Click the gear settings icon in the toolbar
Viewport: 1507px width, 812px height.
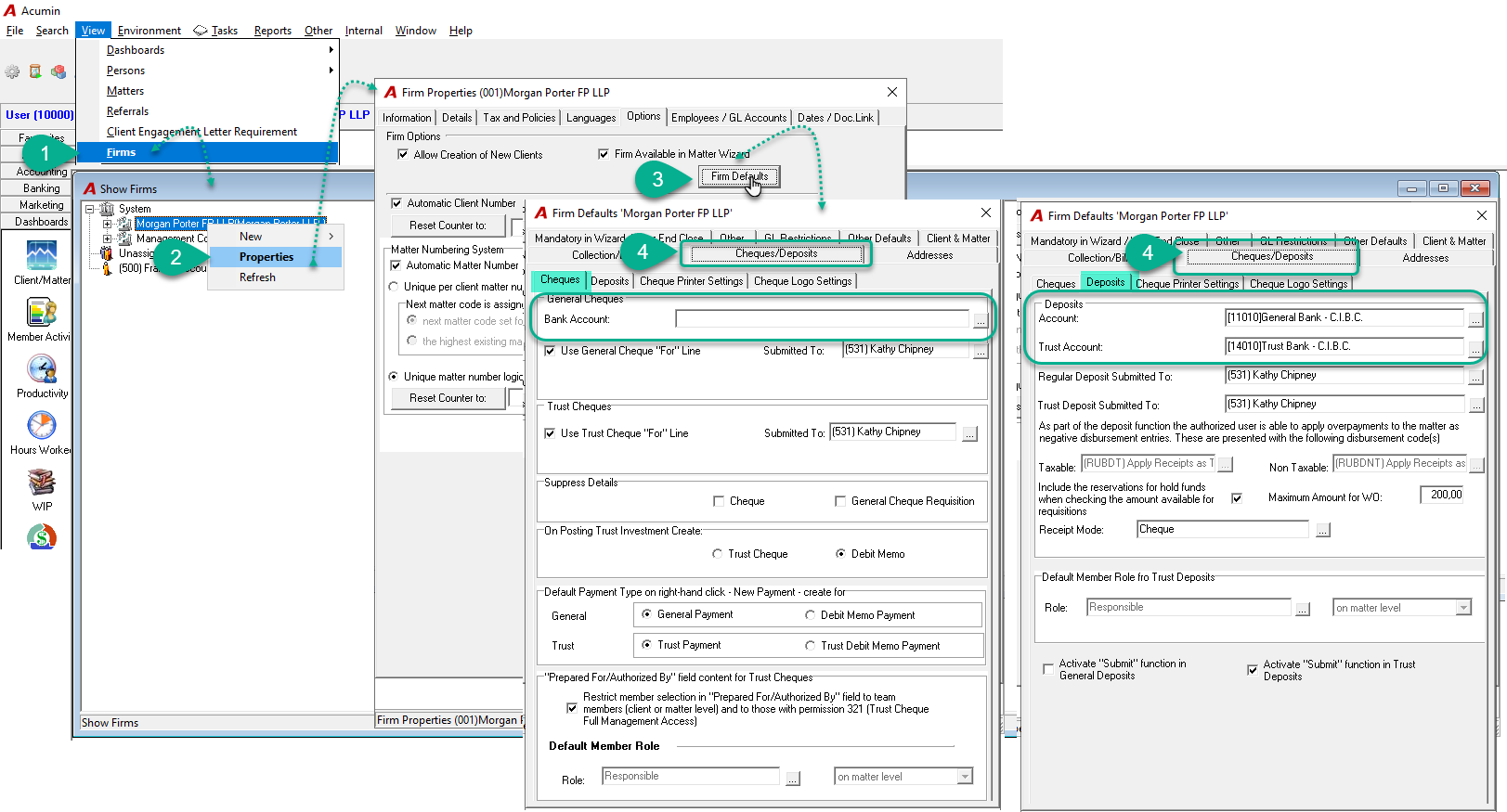(12, 71)
